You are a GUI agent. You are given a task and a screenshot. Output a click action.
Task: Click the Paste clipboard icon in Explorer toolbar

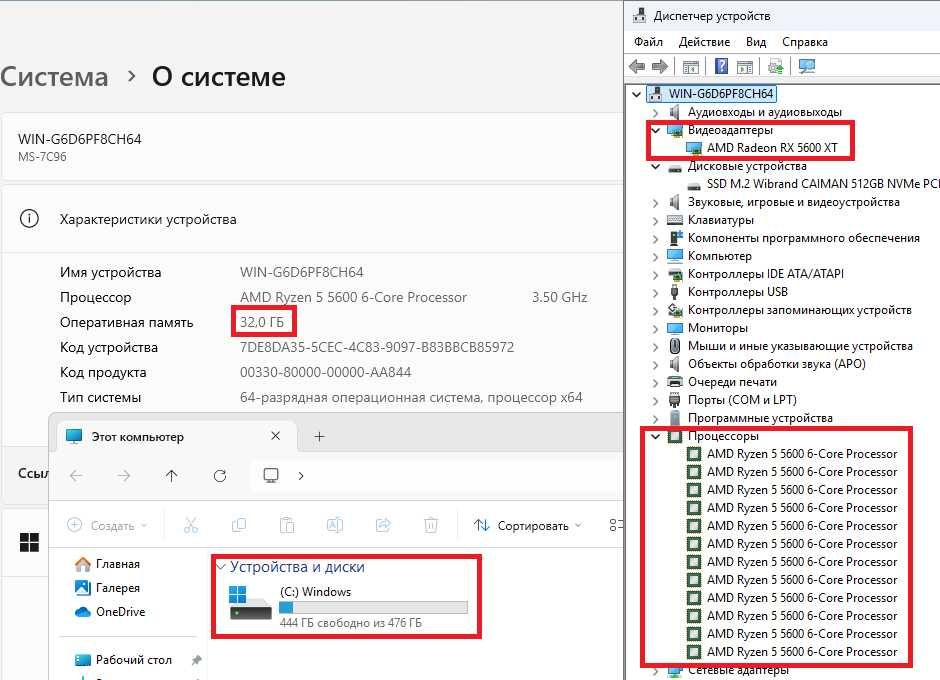(287, 525)
